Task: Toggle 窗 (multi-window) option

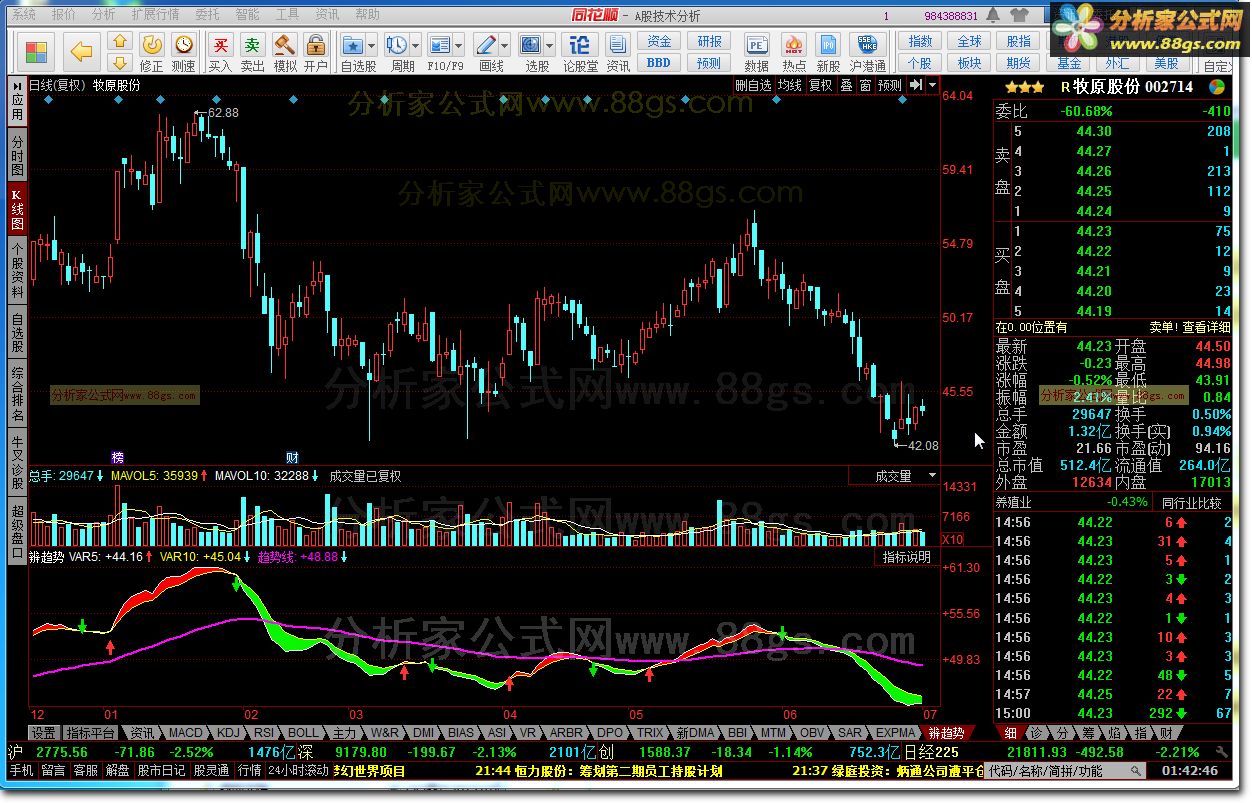Action: coord(865,86)
